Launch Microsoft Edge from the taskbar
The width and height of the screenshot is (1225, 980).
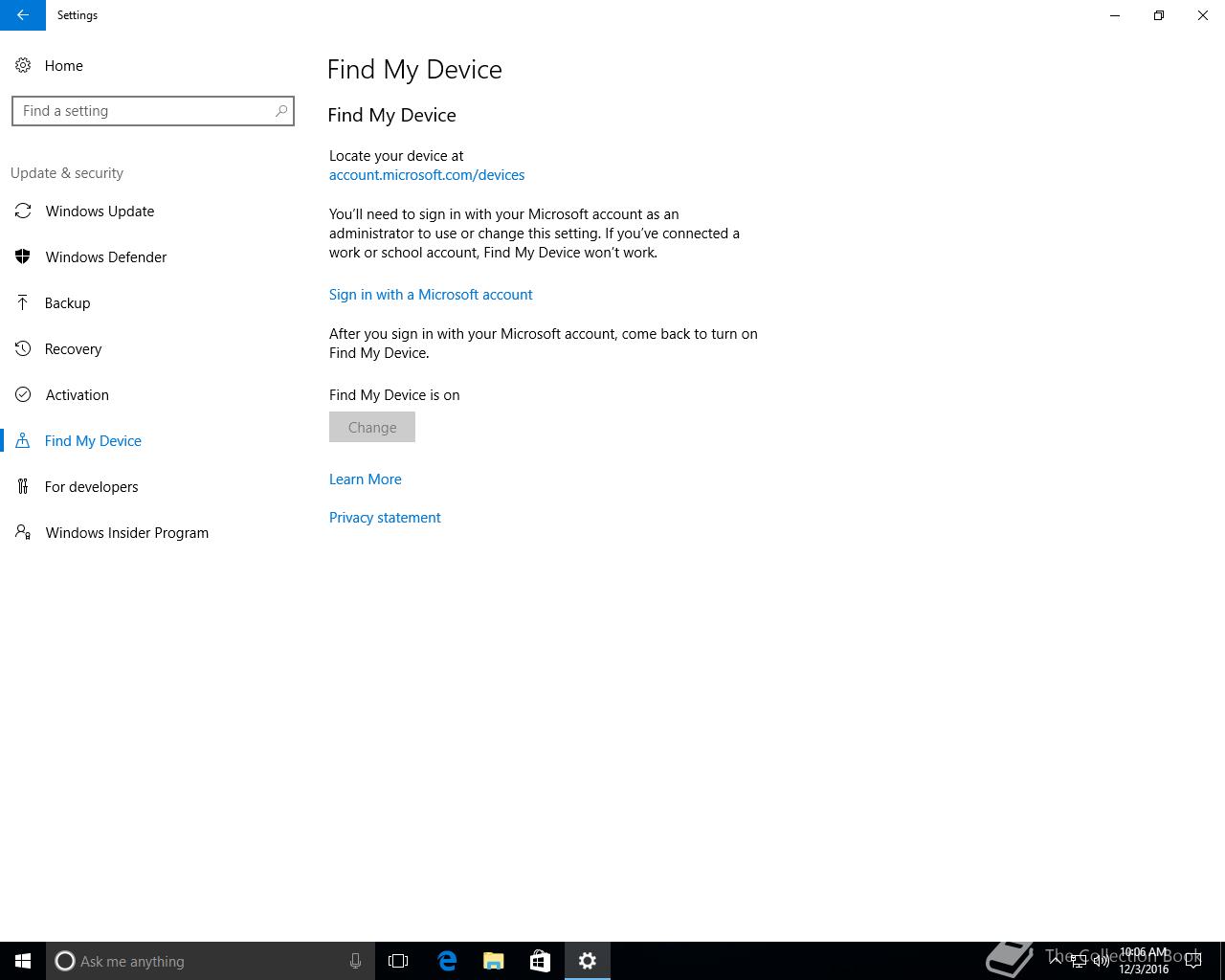pyautogui.click(x=447, y=961)
